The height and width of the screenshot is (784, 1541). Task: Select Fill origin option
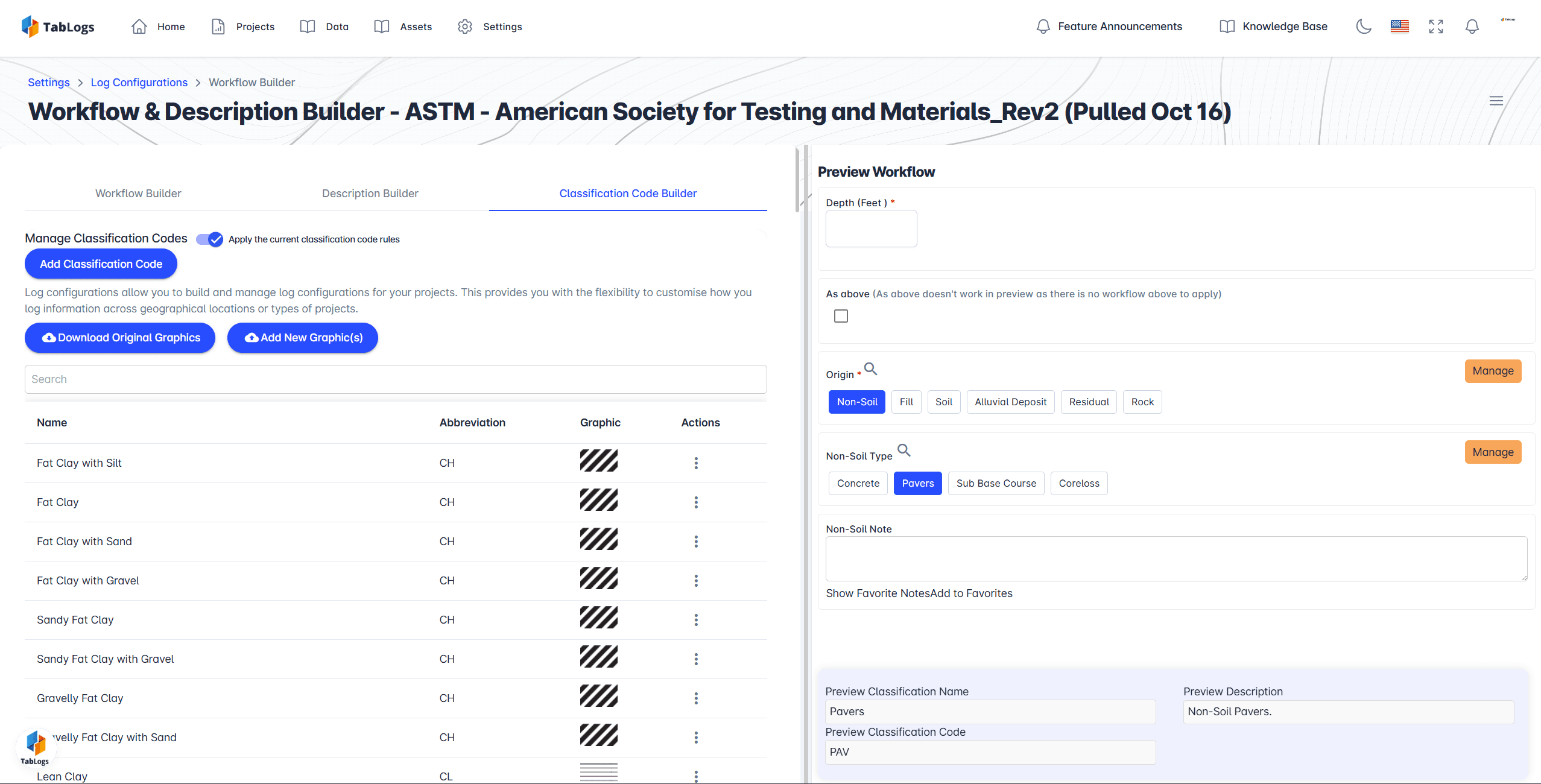click(x=906, y=402)
